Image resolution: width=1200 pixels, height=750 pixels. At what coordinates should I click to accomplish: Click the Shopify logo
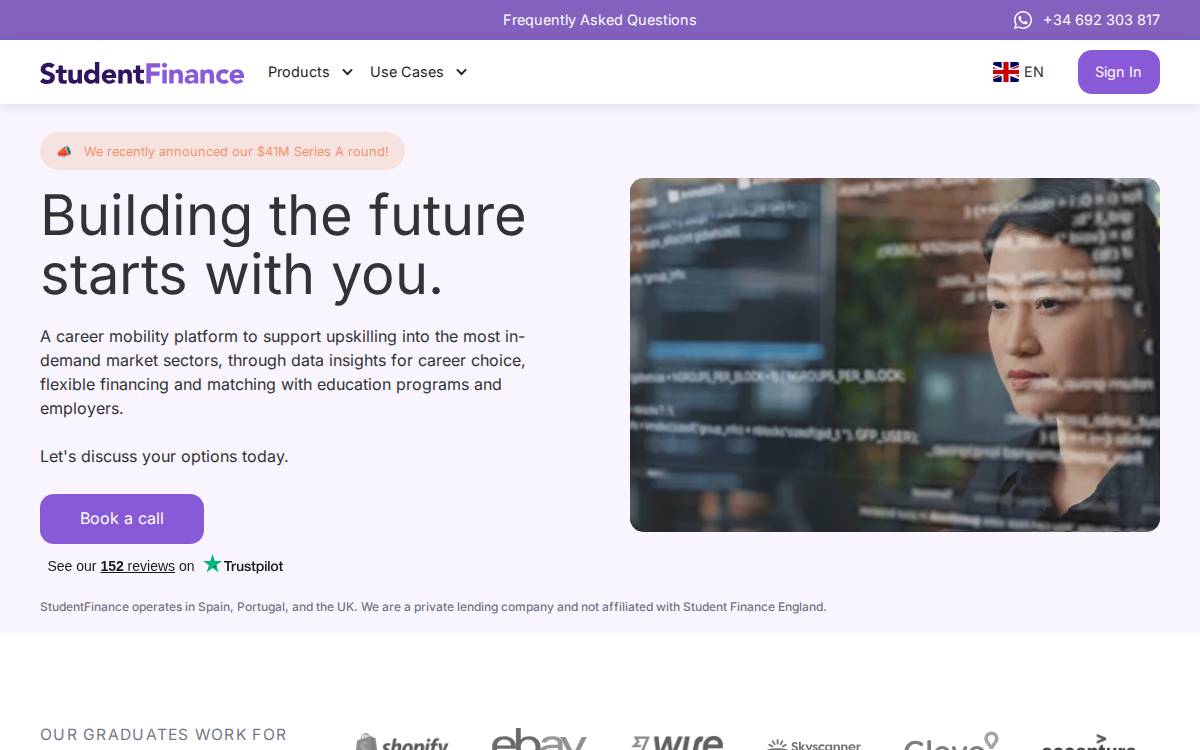402,742
